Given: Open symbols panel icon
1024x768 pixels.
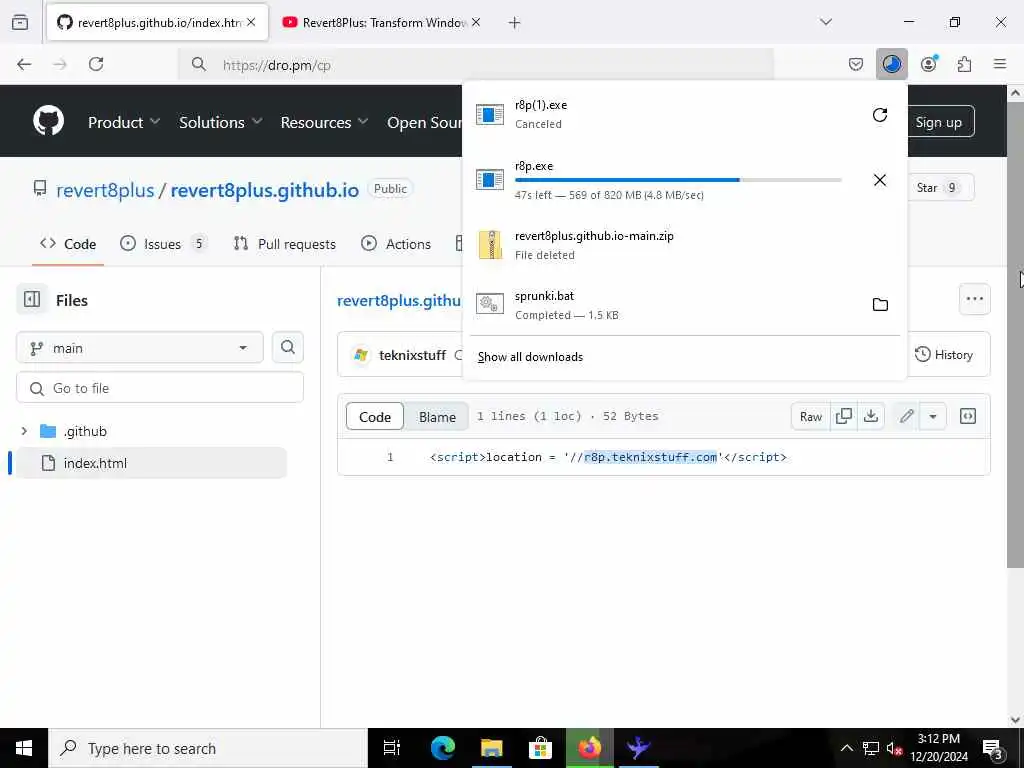Looking at the screenshot, I should click(x=968, y=417).
